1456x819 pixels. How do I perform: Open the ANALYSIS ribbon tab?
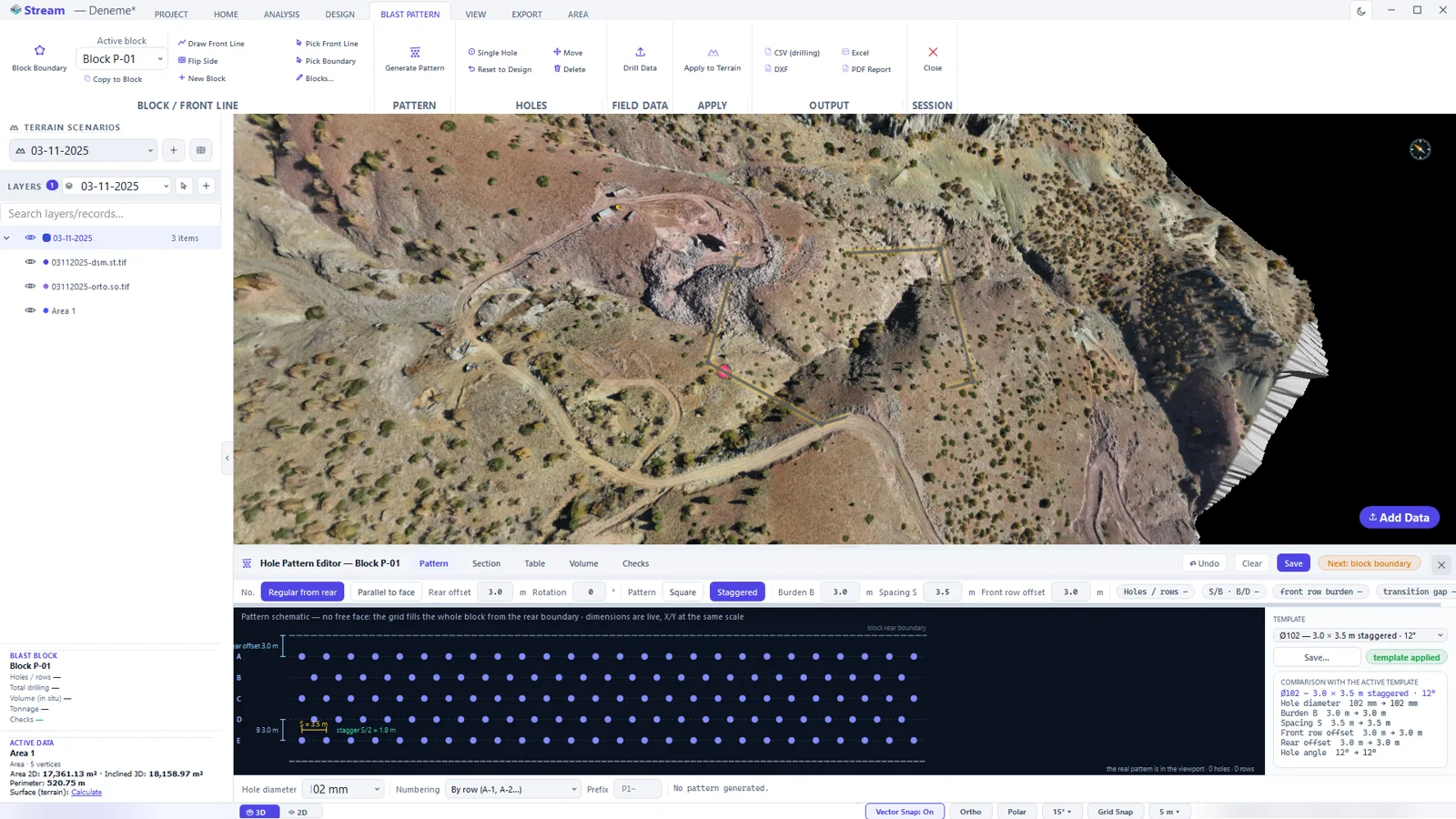tap(281, 15)
